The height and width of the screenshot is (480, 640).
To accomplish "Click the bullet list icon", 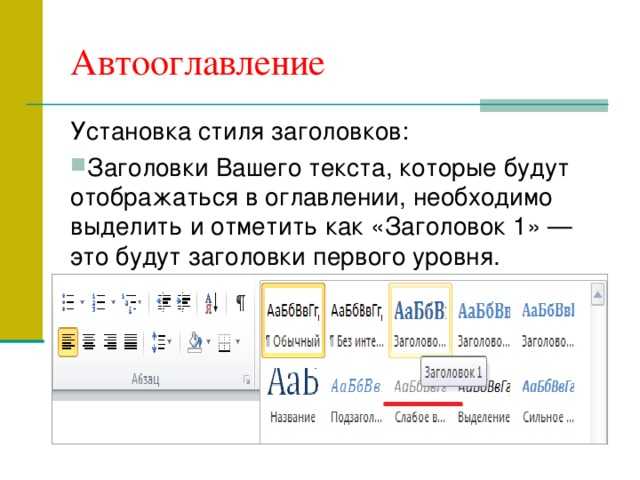I will (x=68, y=302).
